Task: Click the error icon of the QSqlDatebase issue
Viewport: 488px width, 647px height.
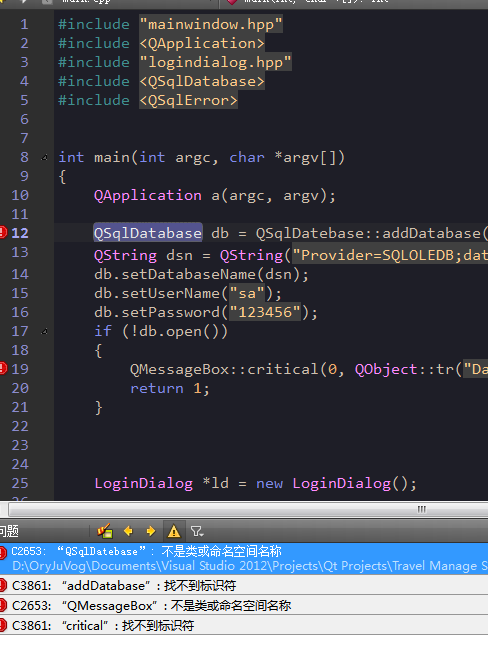Action: [3, 553]
